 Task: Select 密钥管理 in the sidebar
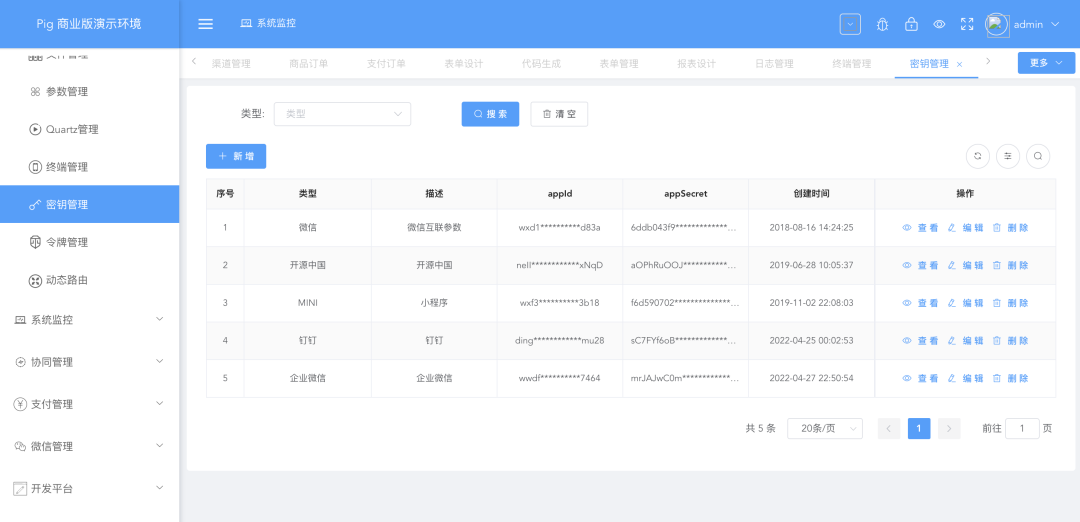[x=90, y=205]
